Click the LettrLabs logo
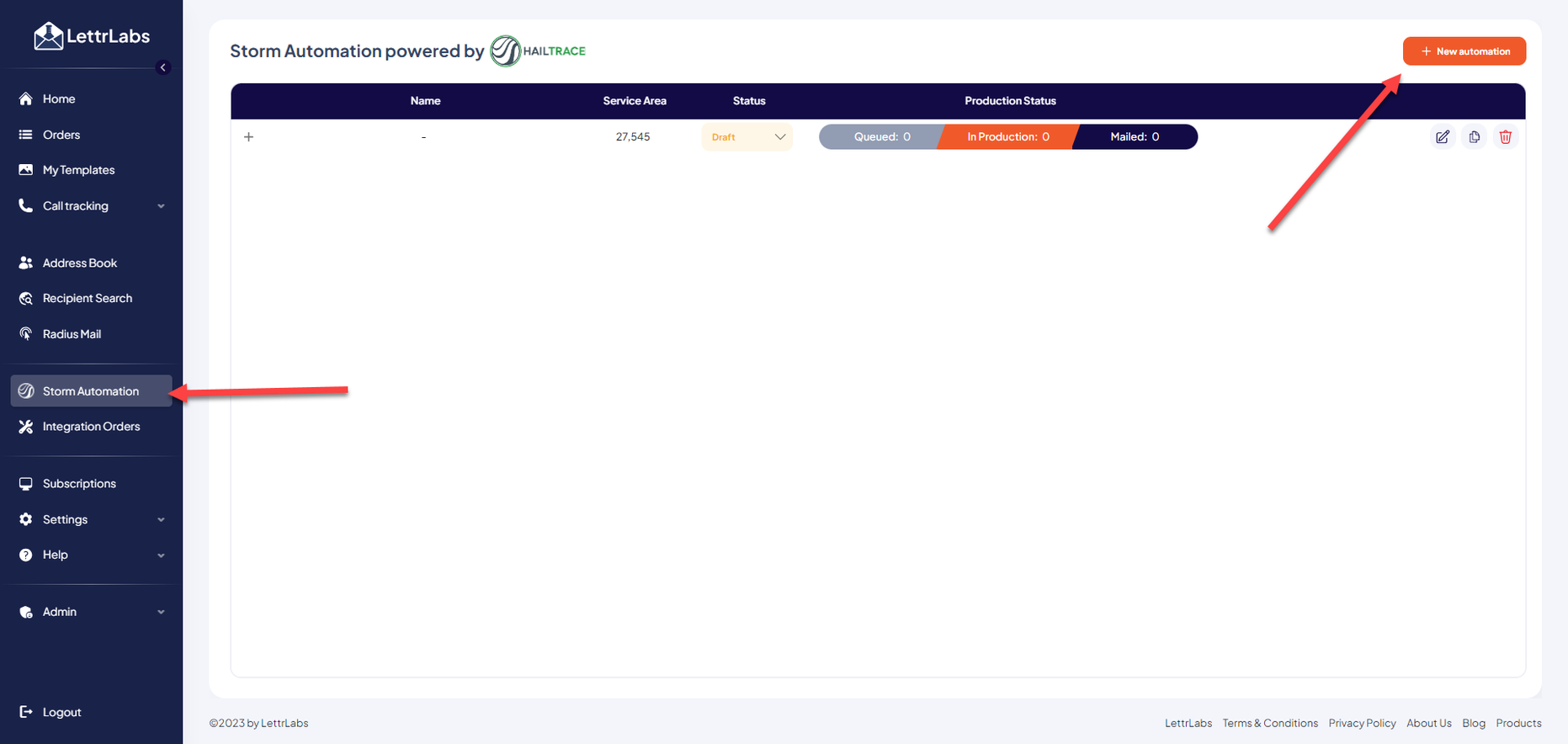Viewport: 1568px width, 744px height. (x=92, y=36)
